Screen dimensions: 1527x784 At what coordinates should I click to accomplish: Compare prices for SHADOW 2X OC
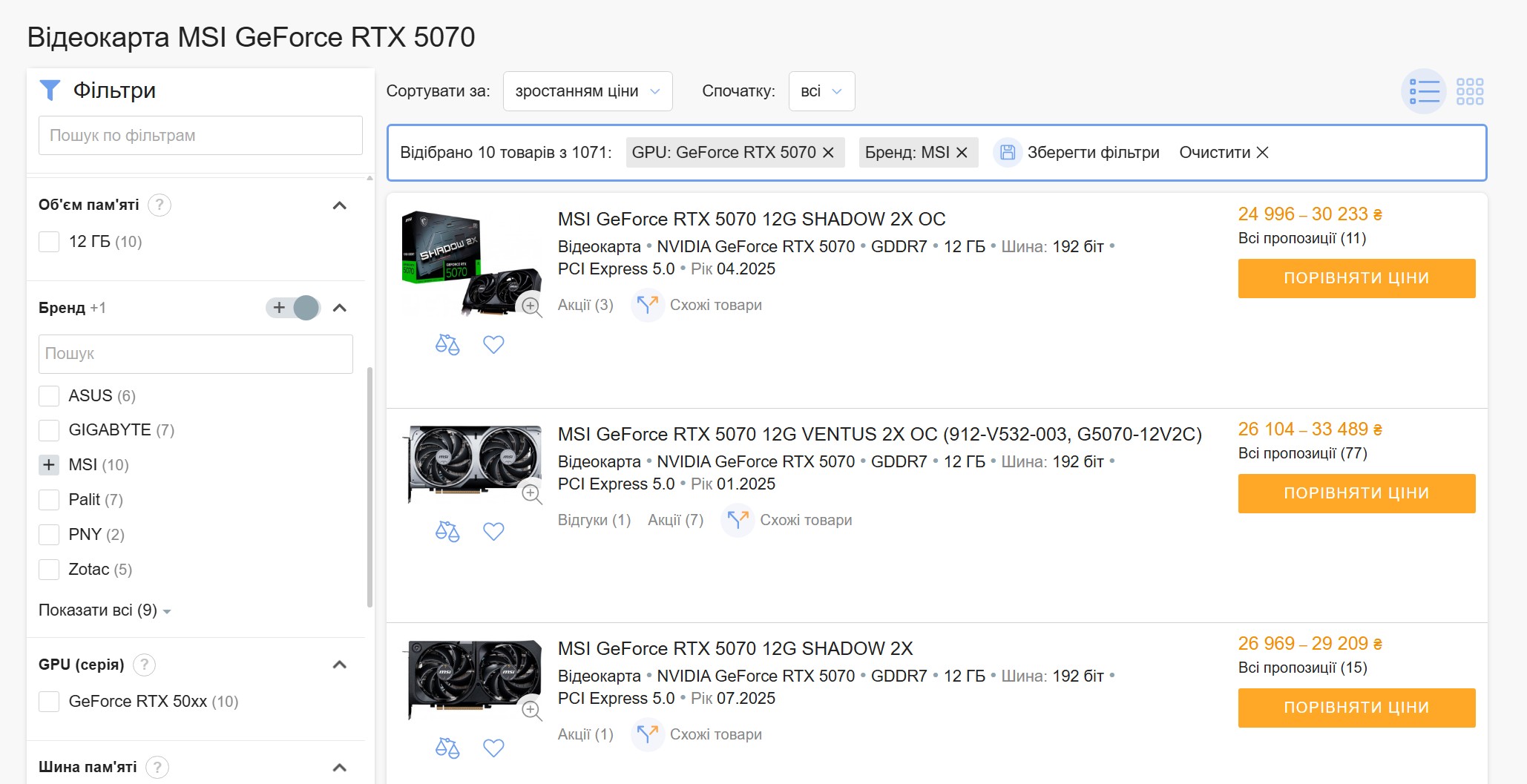click(1356, 278)
